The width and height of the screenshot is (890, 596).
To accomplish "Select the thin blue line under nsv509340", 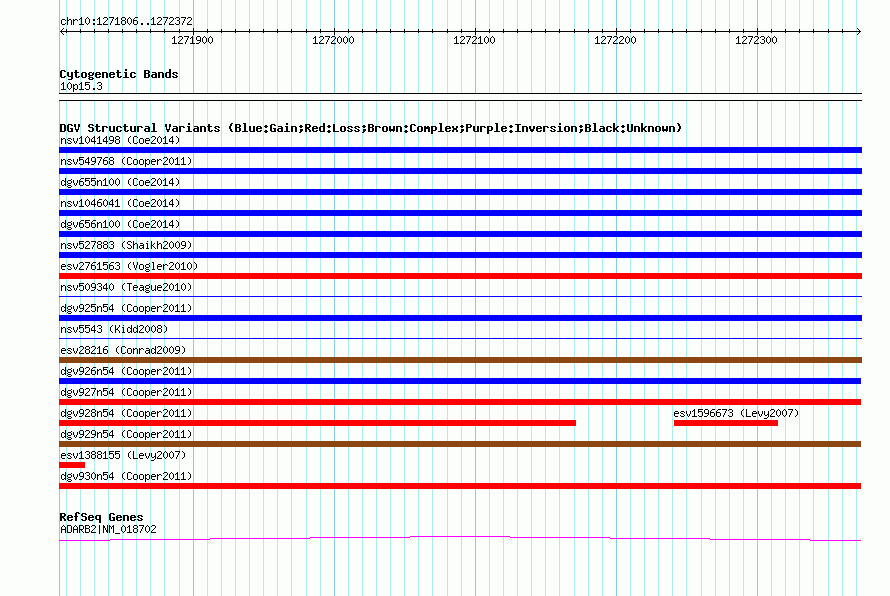I will pyautogui.click(x=460, y=296).
